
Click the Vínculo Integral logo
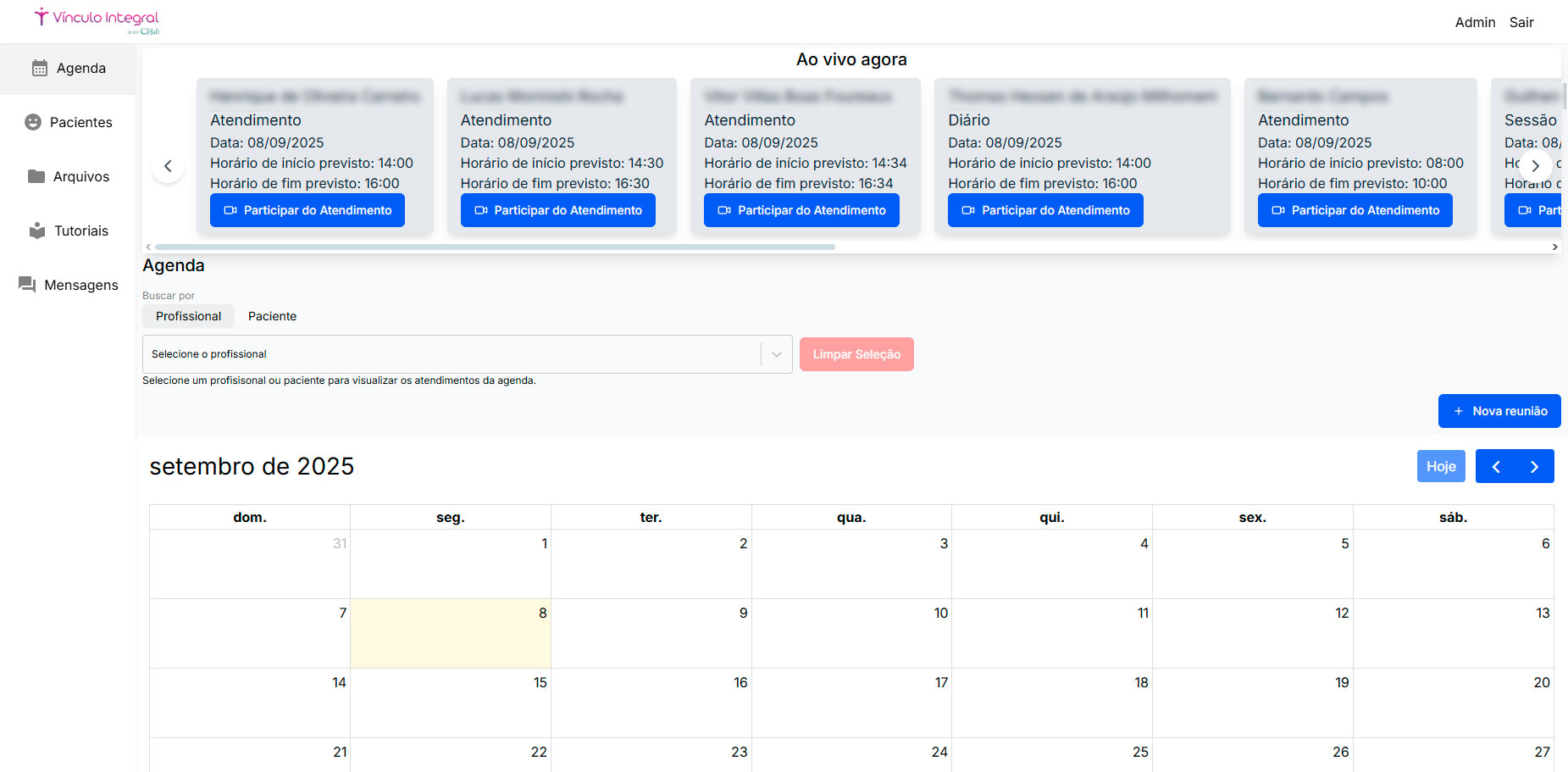click(x=97, y=20)
